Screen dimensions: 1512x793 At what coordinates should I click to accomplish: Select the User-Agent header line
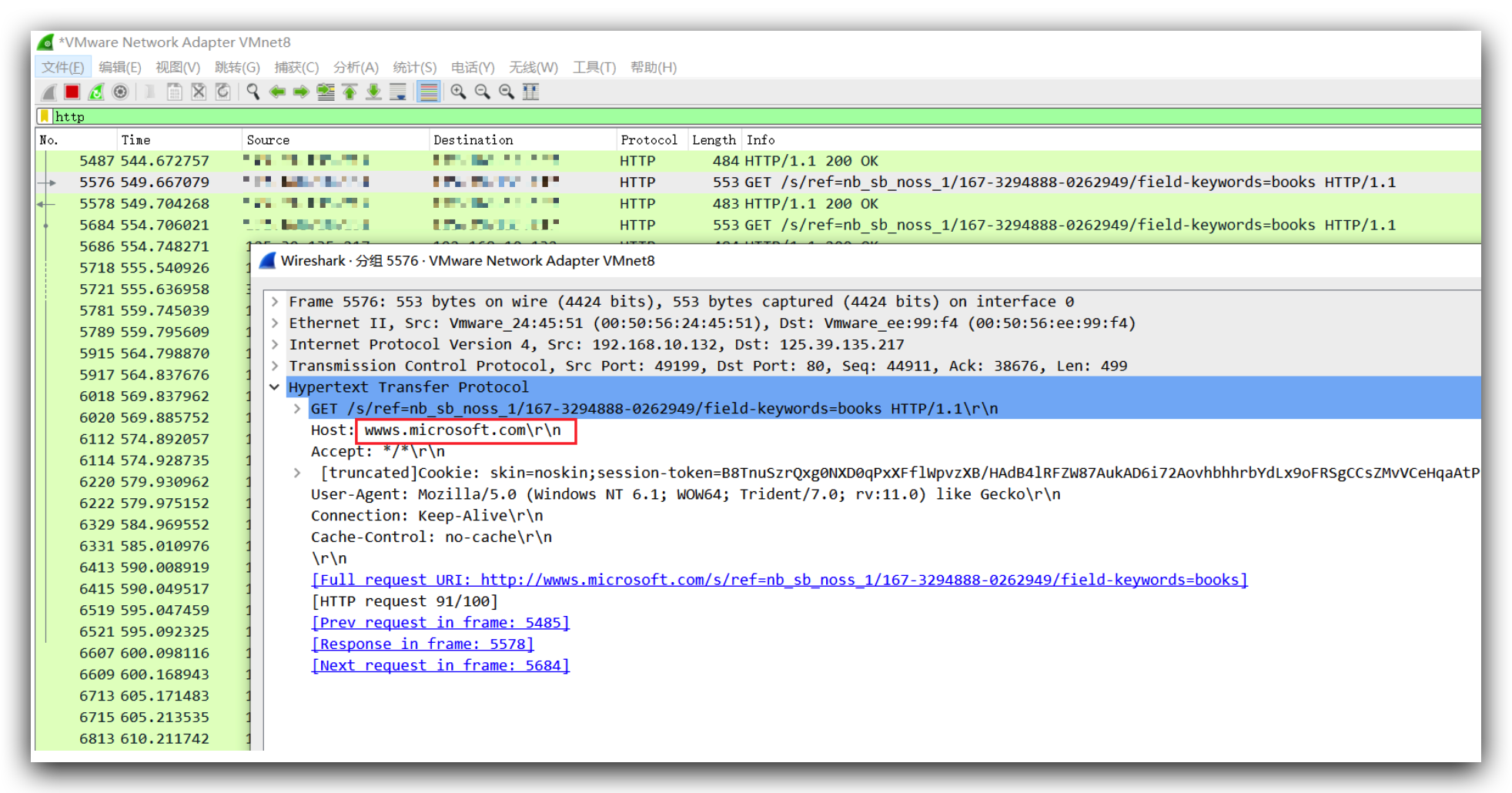coord(685,494)
